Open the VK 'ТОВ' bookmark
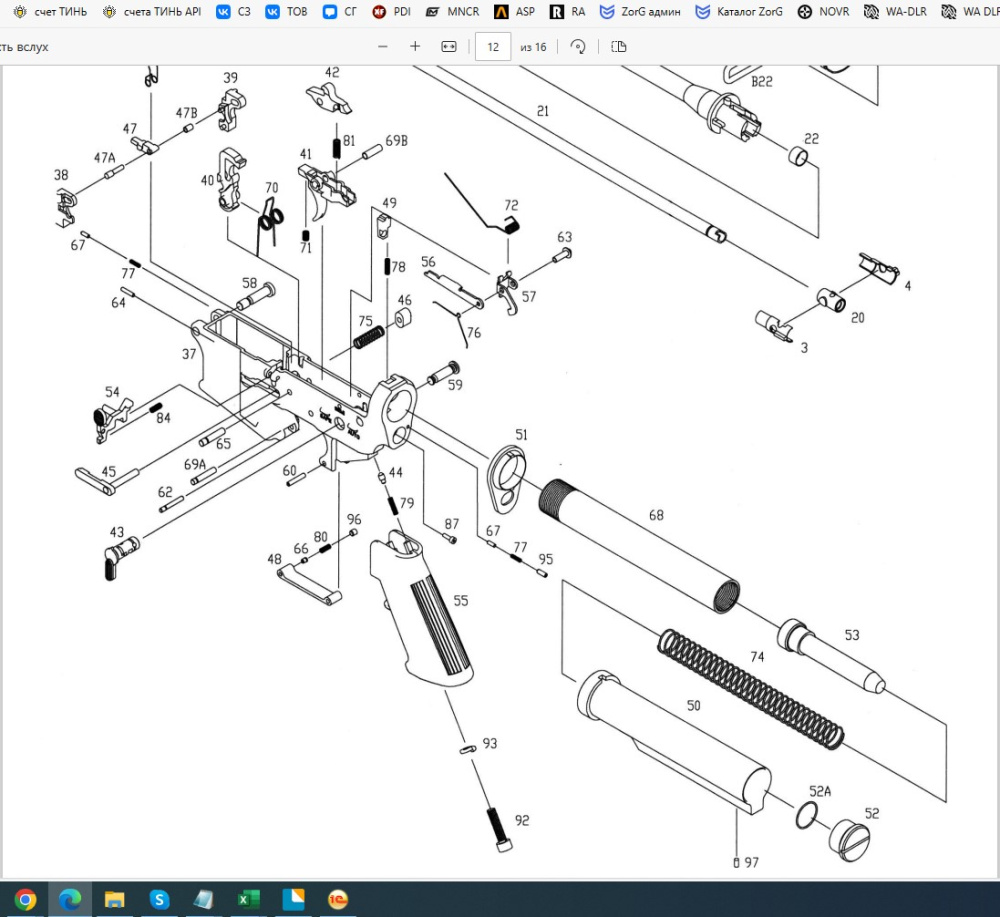Image resolution: width=1000 pixels, height=917 pixels. point(286,11)
